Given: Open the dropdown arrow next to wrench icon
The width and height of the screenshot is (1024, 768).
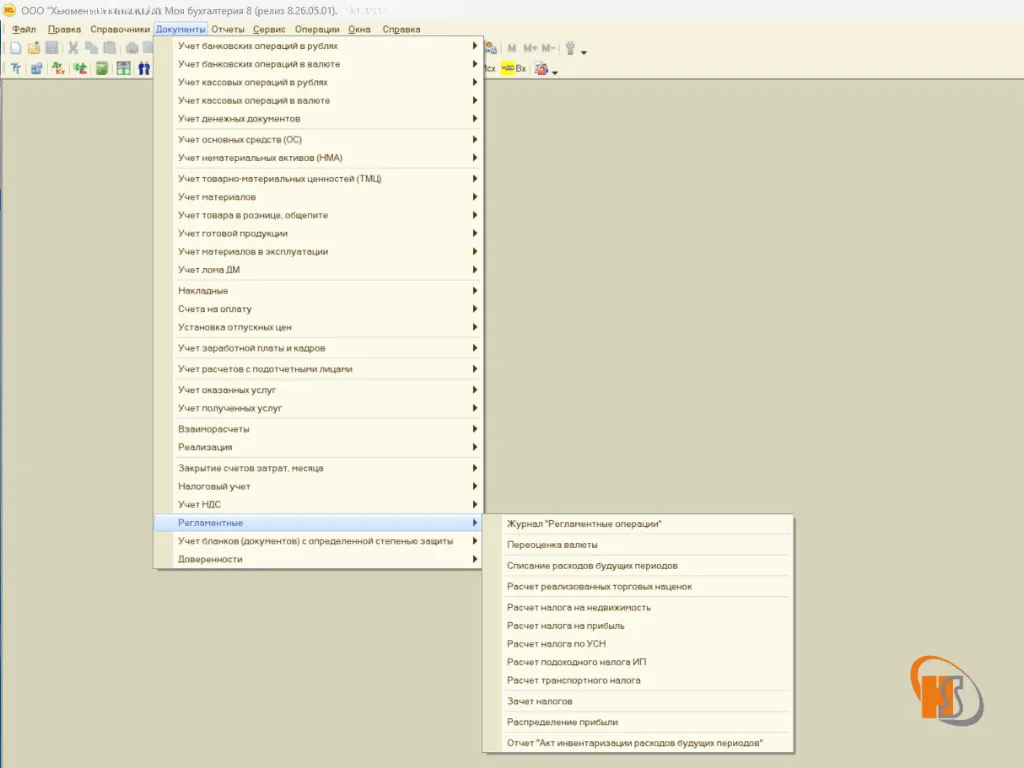Looking at the screenshot, I should tap(584, 52).
